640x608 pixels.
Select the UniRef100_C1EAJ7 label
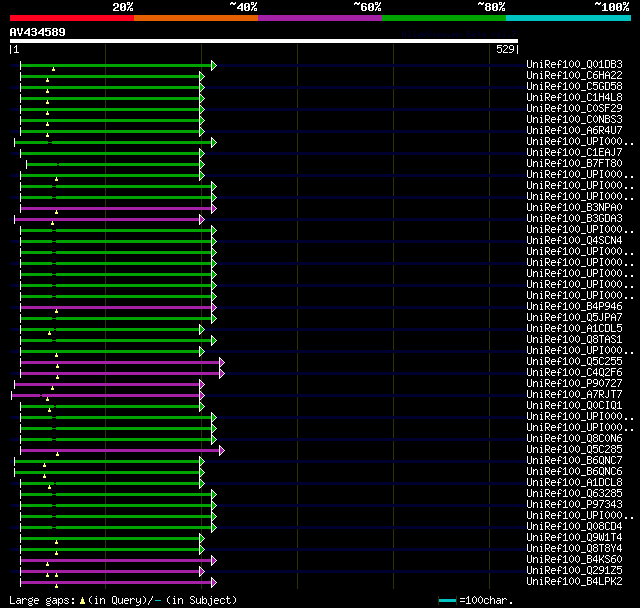point(574,153)
